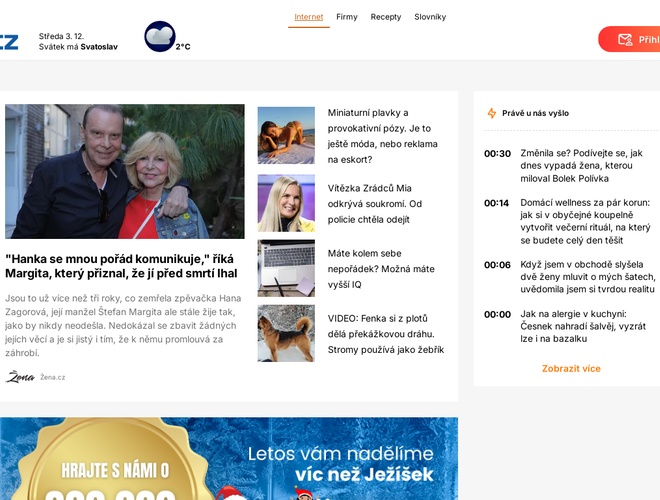Open Svatoslav name day link
The image size is (660, 500).
tap(99, 47)
